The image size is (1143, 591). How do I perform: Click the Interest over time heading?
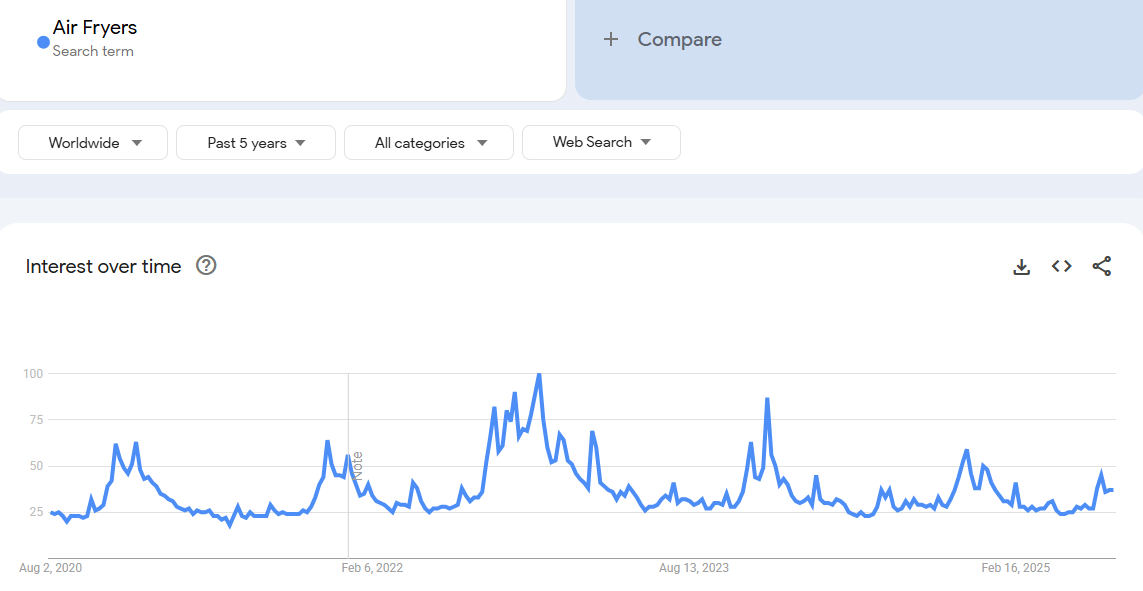click(x=103, y=266)
